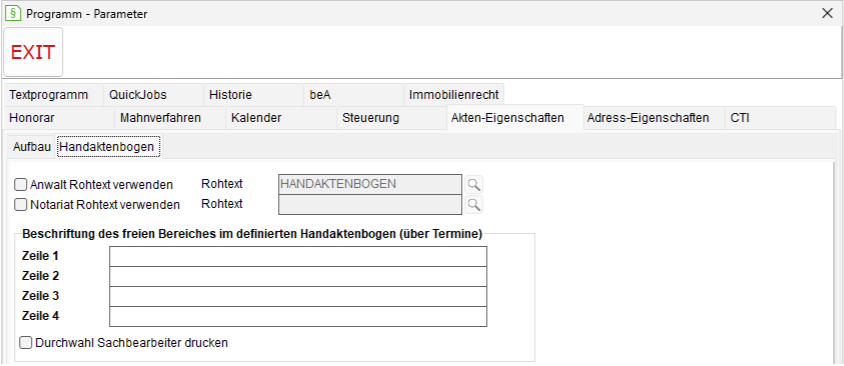Click the 'Beschriftung des freien Bereiches' group title
Screen dimensions: 844x366
252,235
